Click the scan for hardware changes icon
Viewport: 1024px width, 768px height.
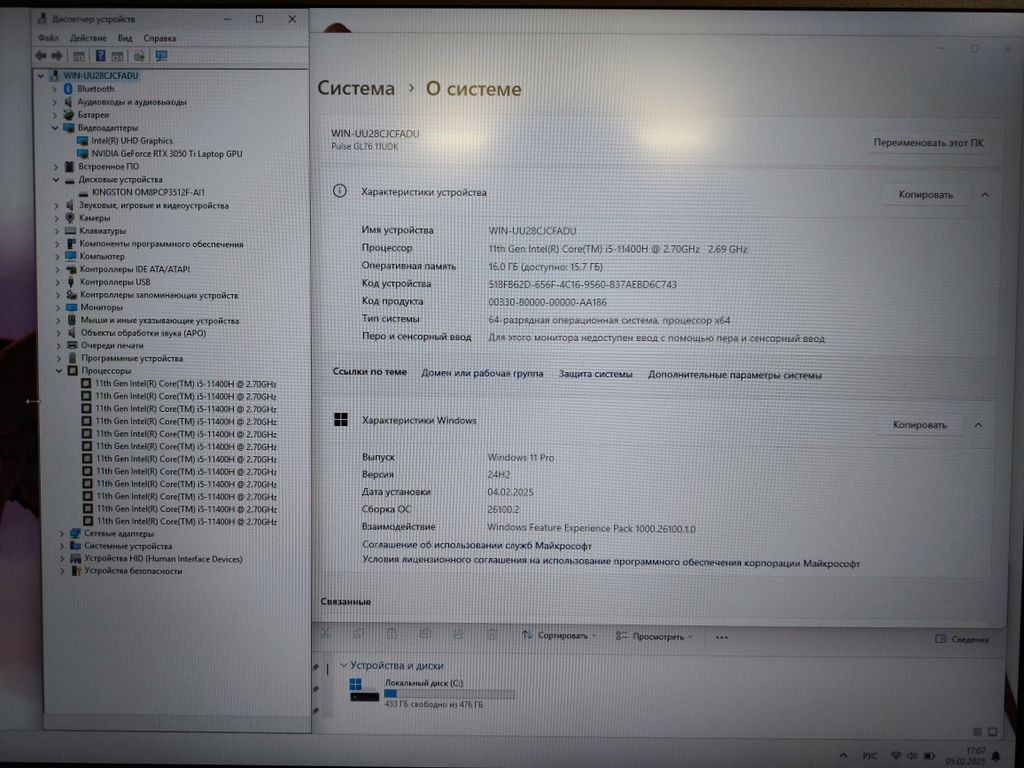139,56
